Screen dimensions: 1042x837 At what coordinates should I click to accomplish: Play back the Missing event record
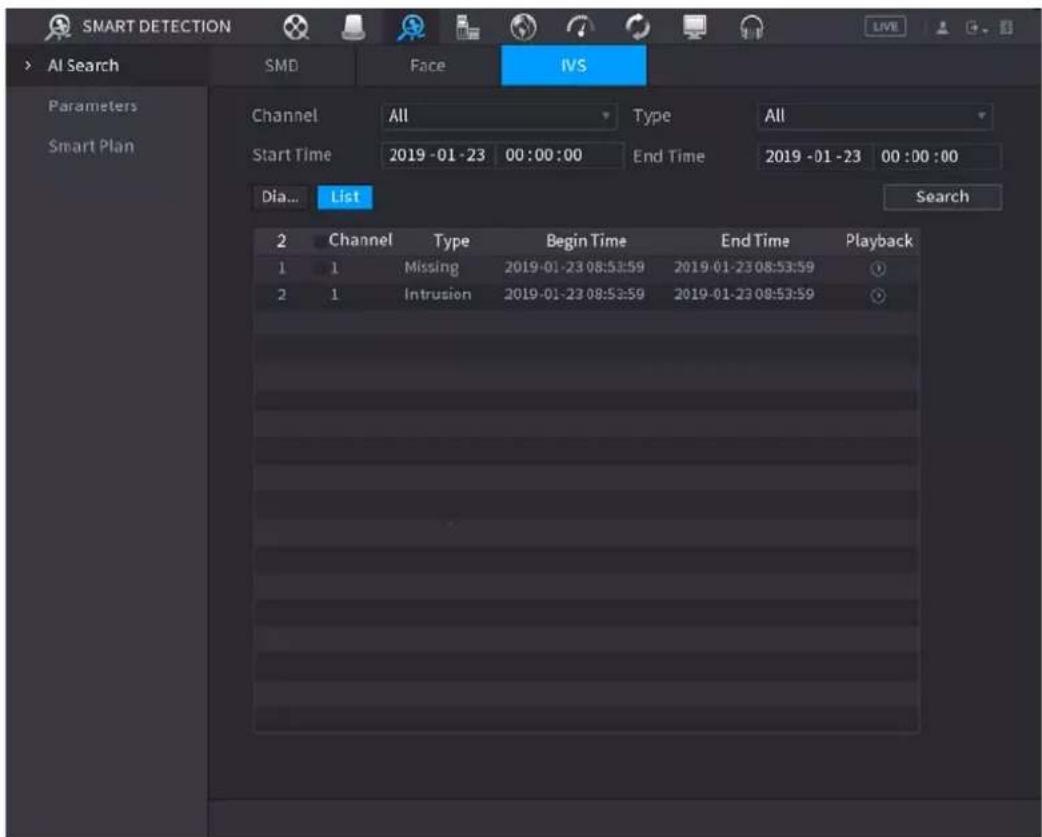coord(878,268)
